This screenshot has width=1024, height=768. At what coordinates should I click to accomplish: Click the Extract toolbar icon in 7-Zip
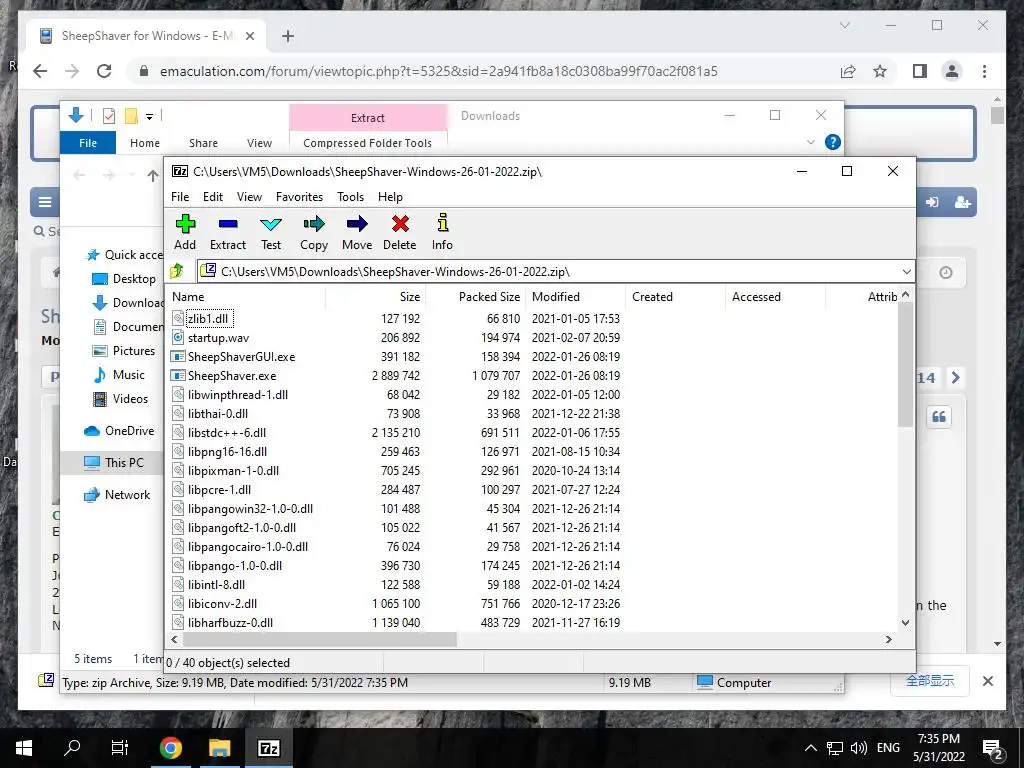[x=228, y=232]
